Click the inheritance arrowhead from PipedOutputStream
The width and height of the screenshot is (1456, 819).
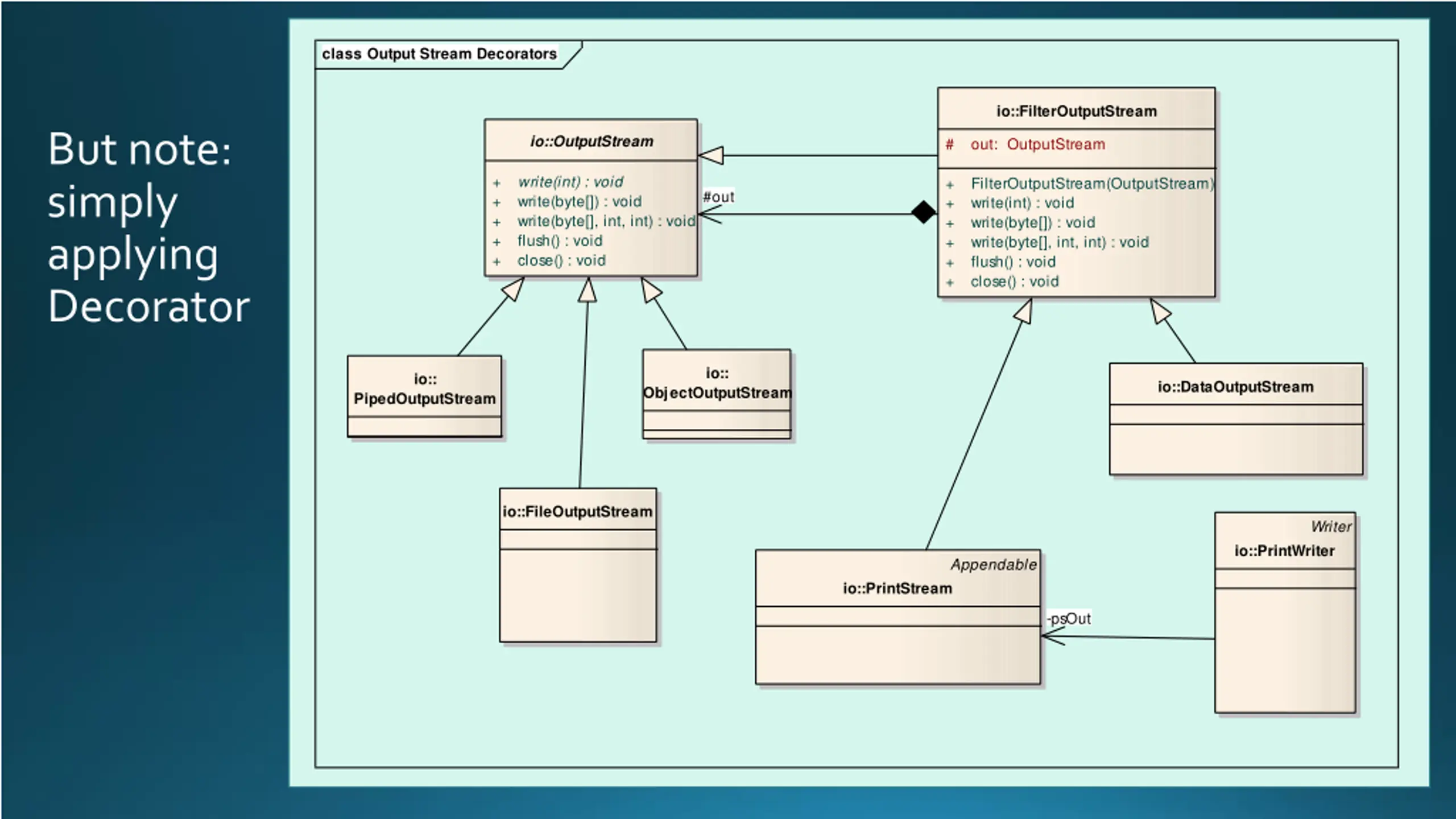coord(513,289)
